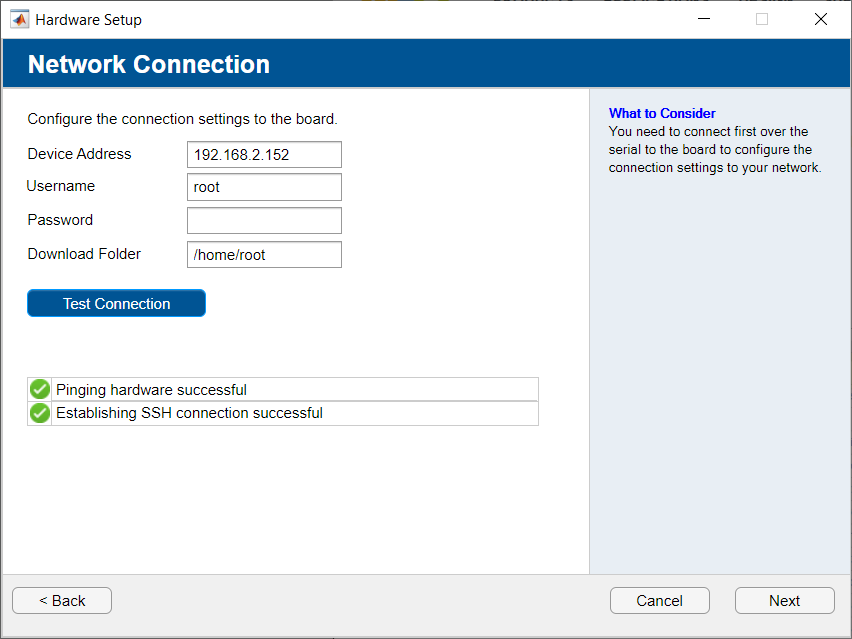Minimize the Hardware Setup window
This screenshot has height=639, width=852.
pos(703,19)
